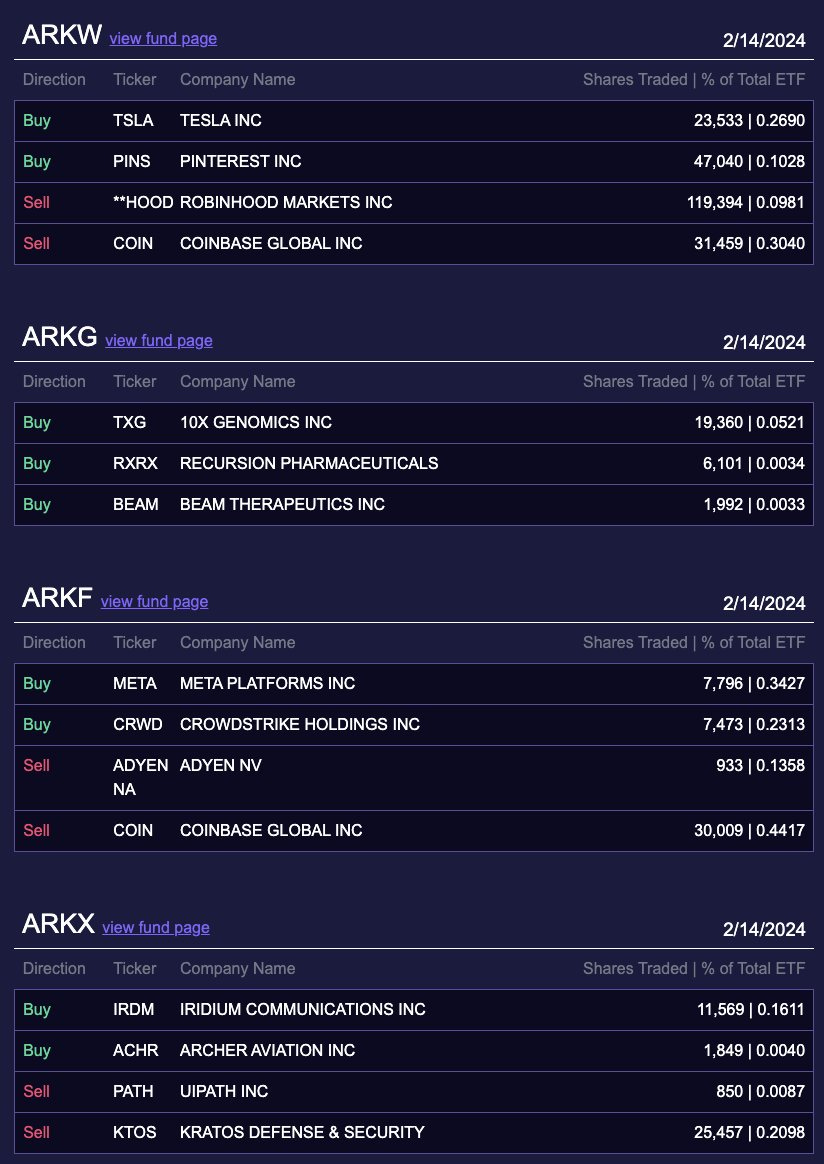824x1164 pixels.
Task: Select the ACHR ticker cell
Action: point(135,1050)
